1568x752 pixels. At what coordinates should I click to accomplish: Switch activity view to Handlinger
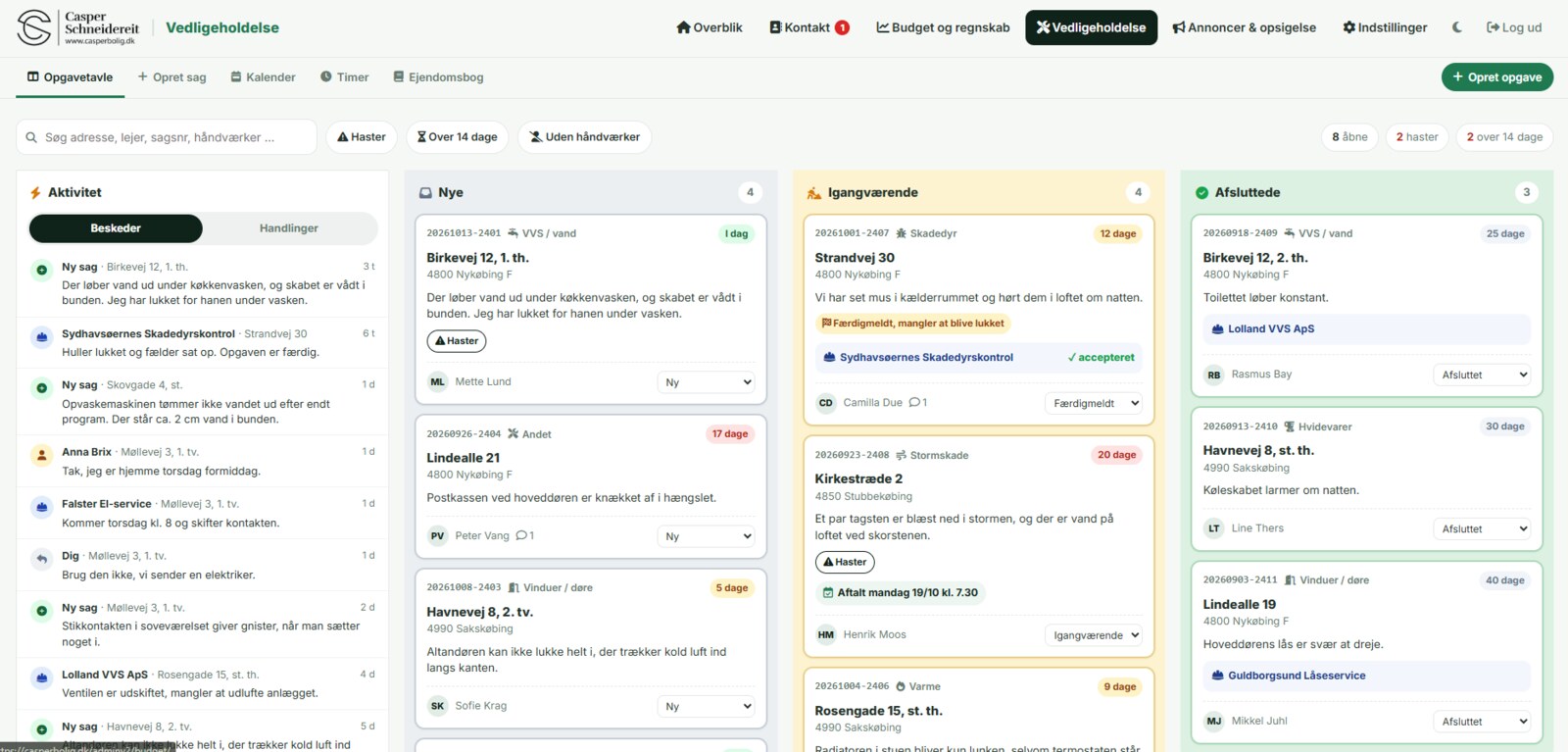tap(289, 228)
